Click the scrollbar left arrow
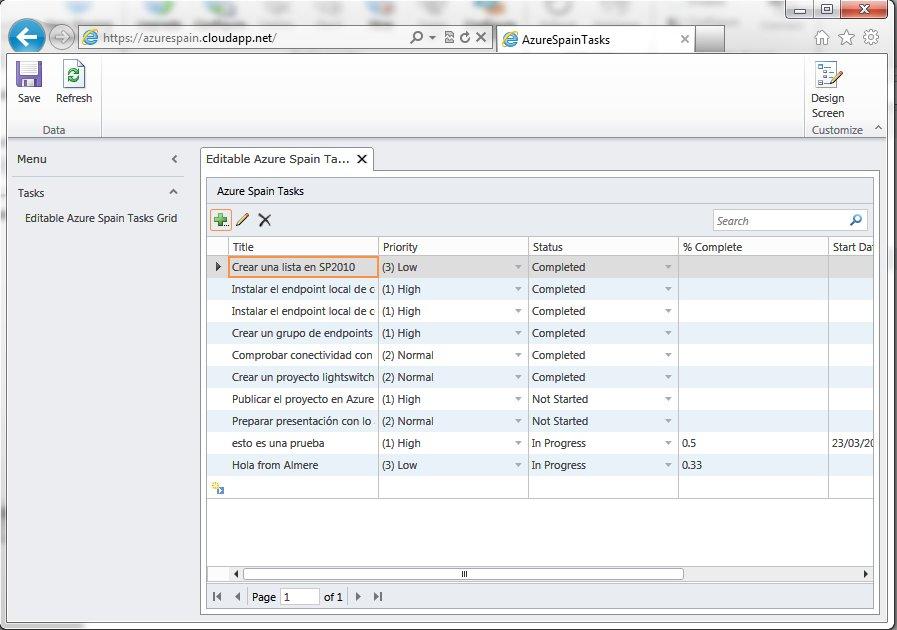 (x=236, y=573)
